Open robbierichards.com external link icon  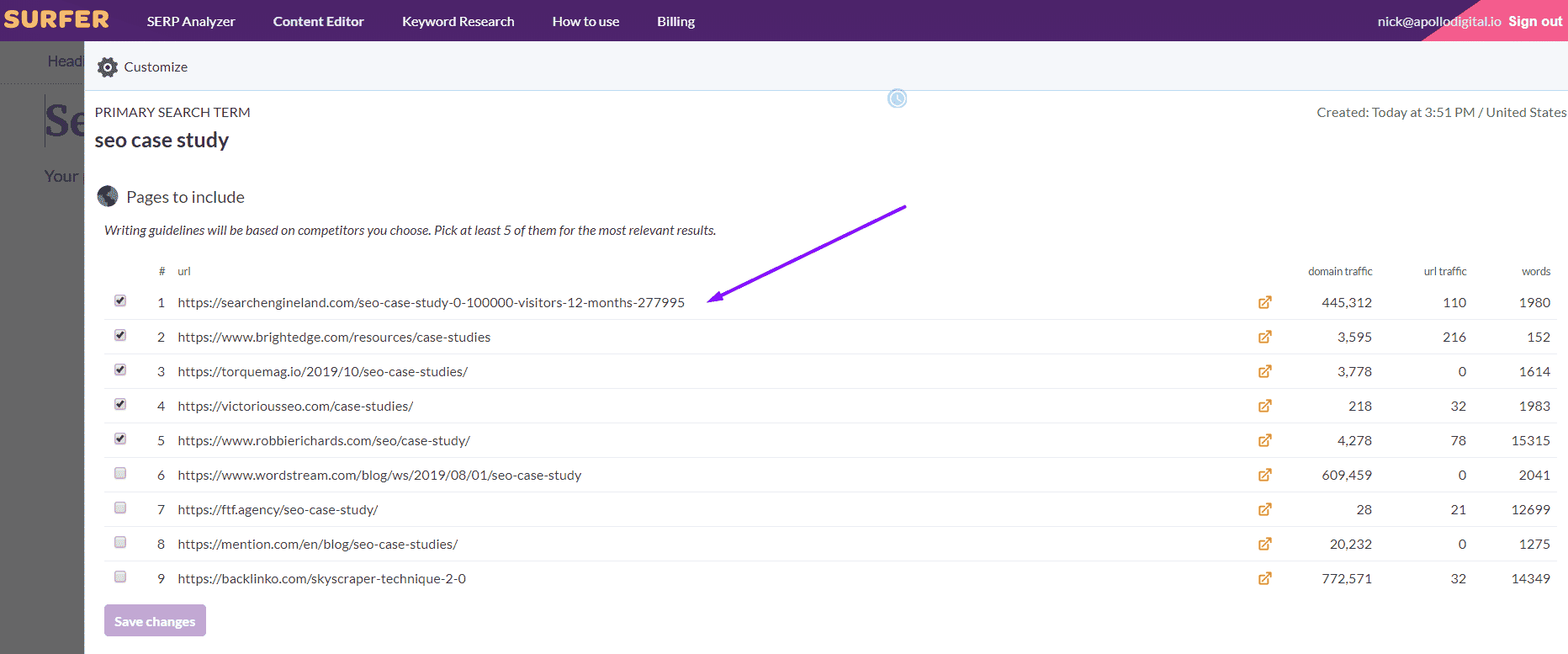point(1264,440)
